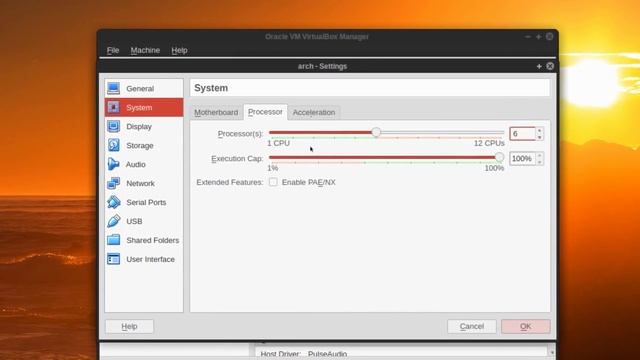Open the User Interface icon
640x360 pixels.
tap(113, 259)
